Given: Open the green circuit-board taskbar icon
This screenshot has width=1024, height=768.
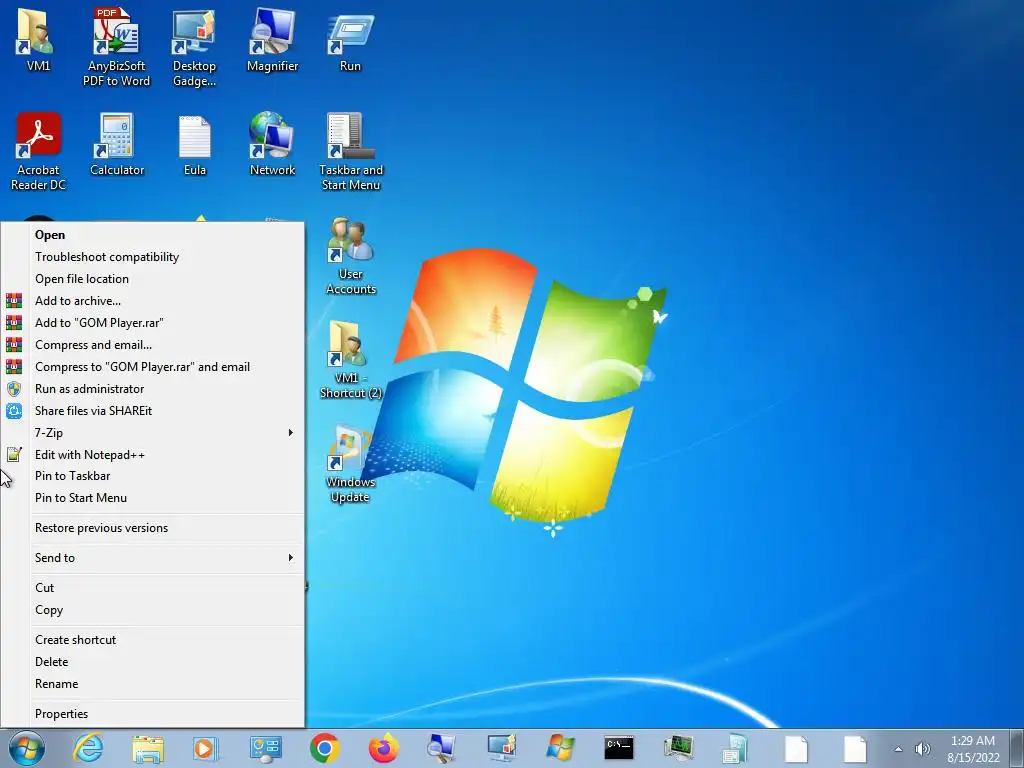Looking at the screenshot, I should pyautogui.click(x=678, y=748).
